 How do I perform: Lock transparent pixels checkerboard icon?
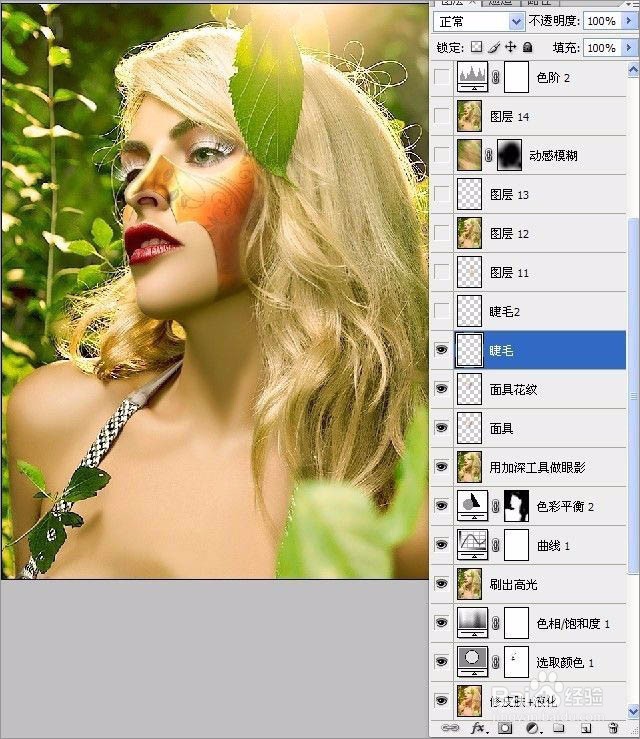click(476, 47)
